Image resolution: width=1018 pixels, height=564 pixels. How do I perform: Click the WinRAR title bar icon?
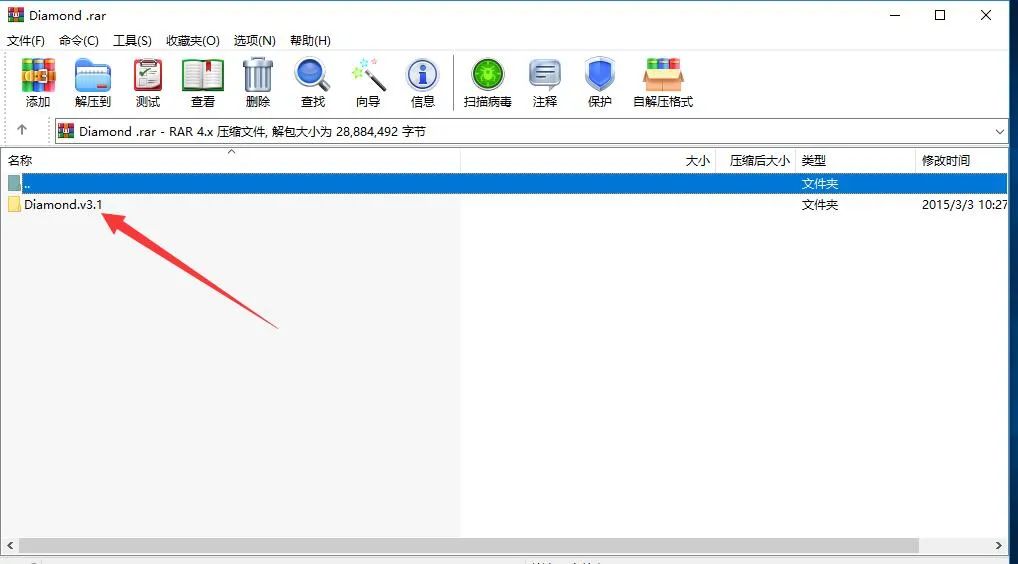click(16, 15)
